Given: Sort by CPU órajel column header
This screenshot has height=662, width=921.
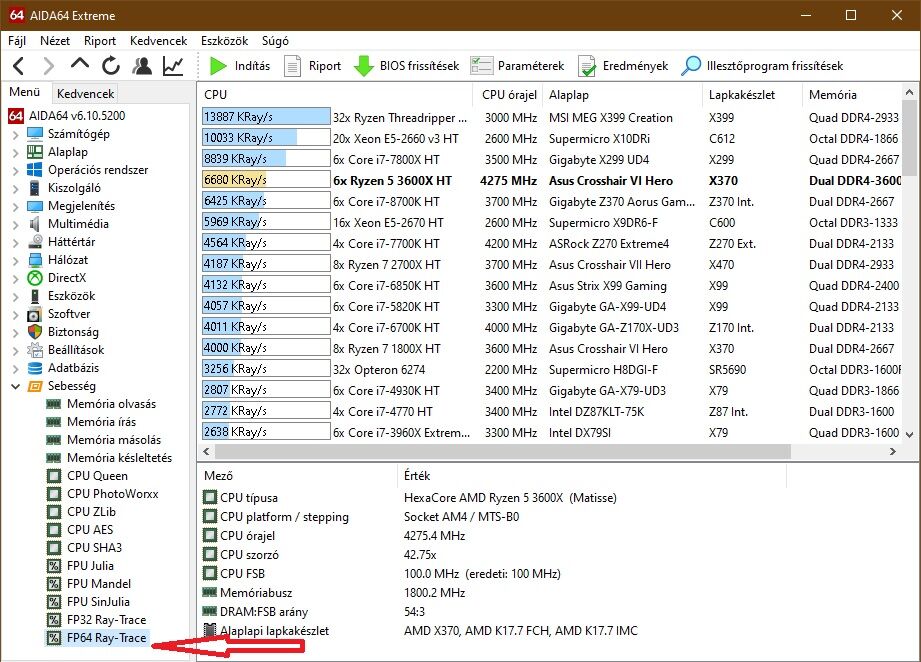Looking at the screenshot, I should click(509, 95).
